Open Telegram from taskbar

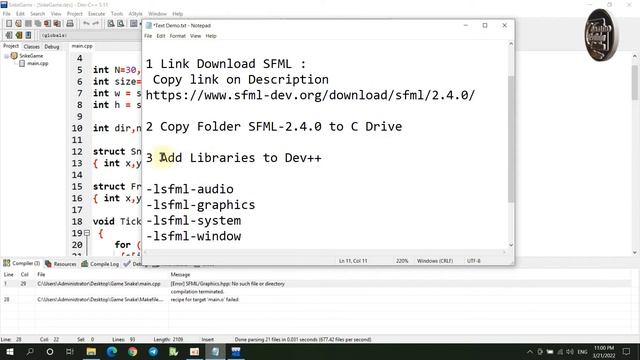tap(153, 351)
